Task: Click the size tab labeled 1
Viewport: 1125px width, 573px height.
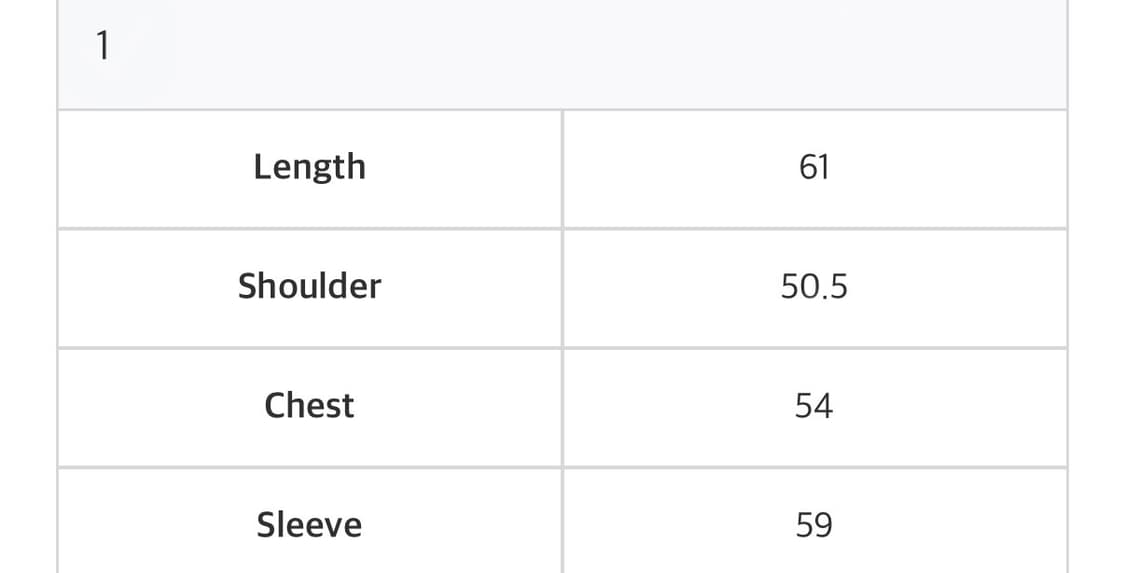Action: point(102,47)
